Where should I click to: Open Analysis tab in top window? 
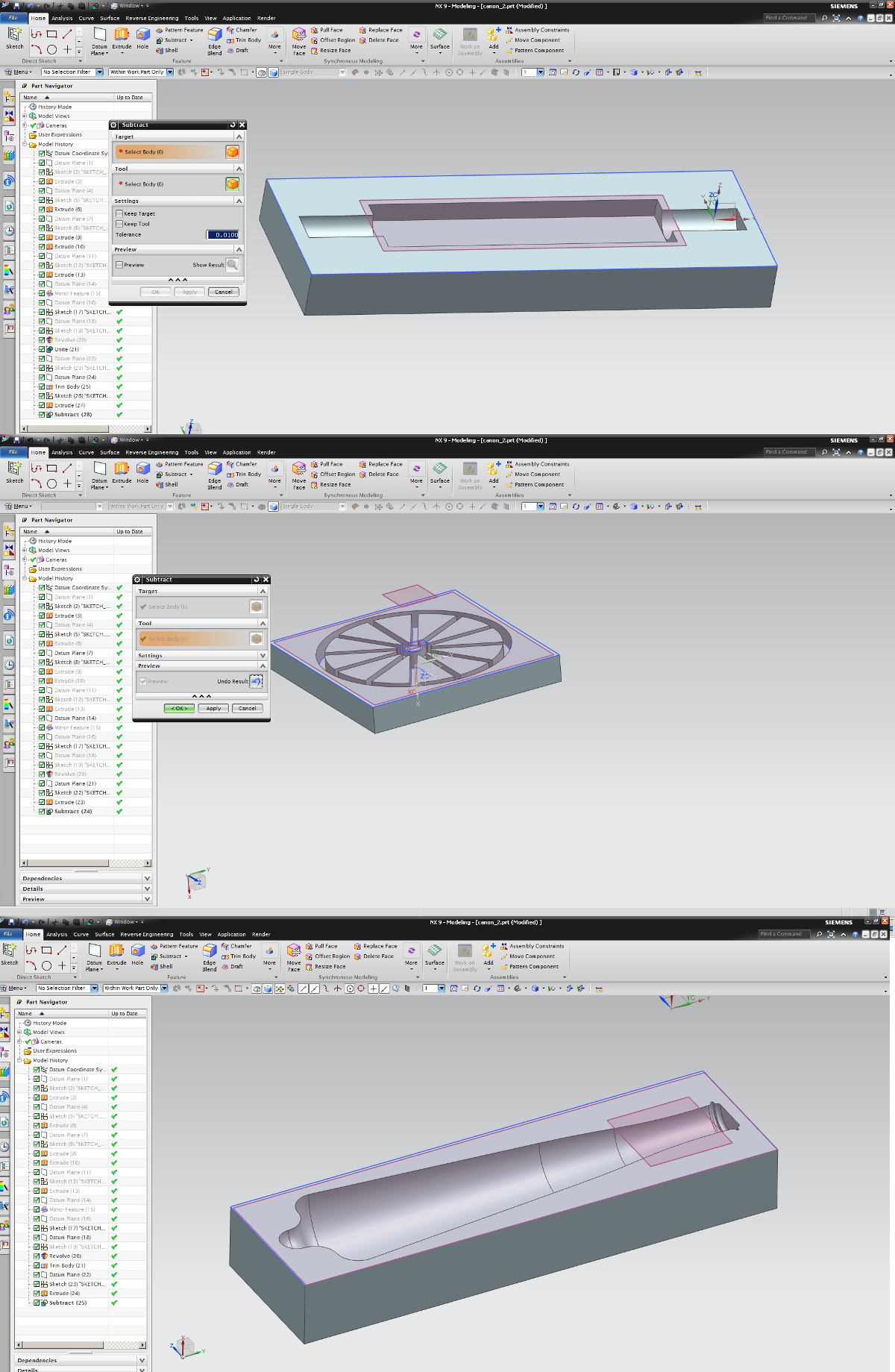coord(62,19)
